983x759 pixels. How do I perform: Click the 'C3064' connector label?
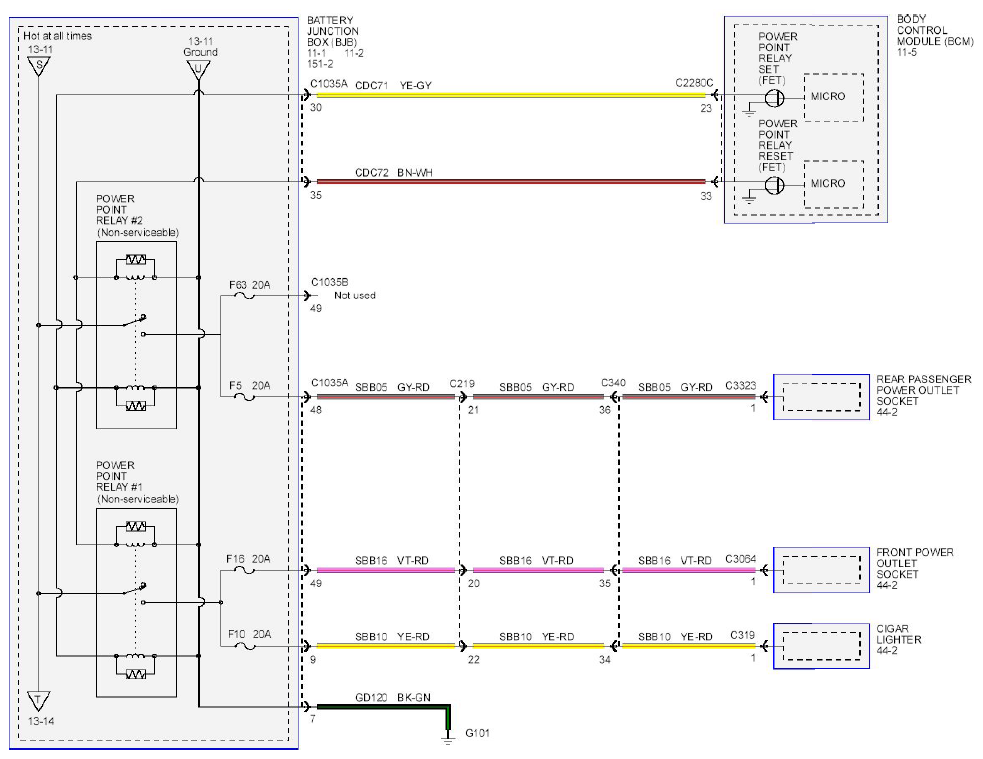[x=741, y=558]
